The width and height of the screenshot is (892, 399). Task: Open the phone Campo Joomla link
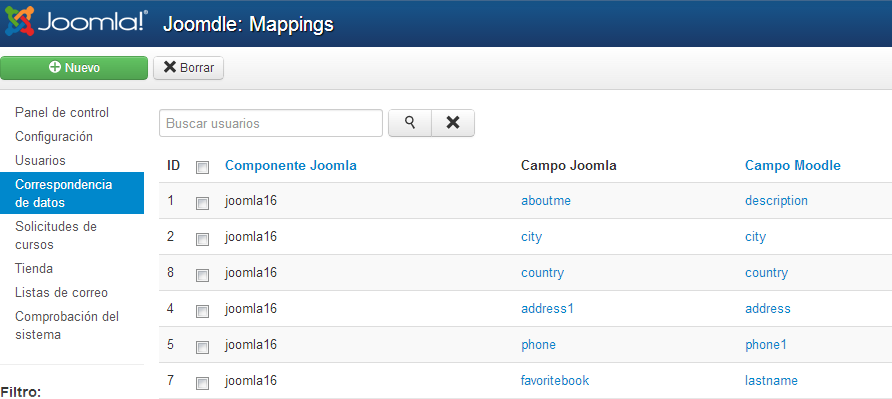(538, 345)
